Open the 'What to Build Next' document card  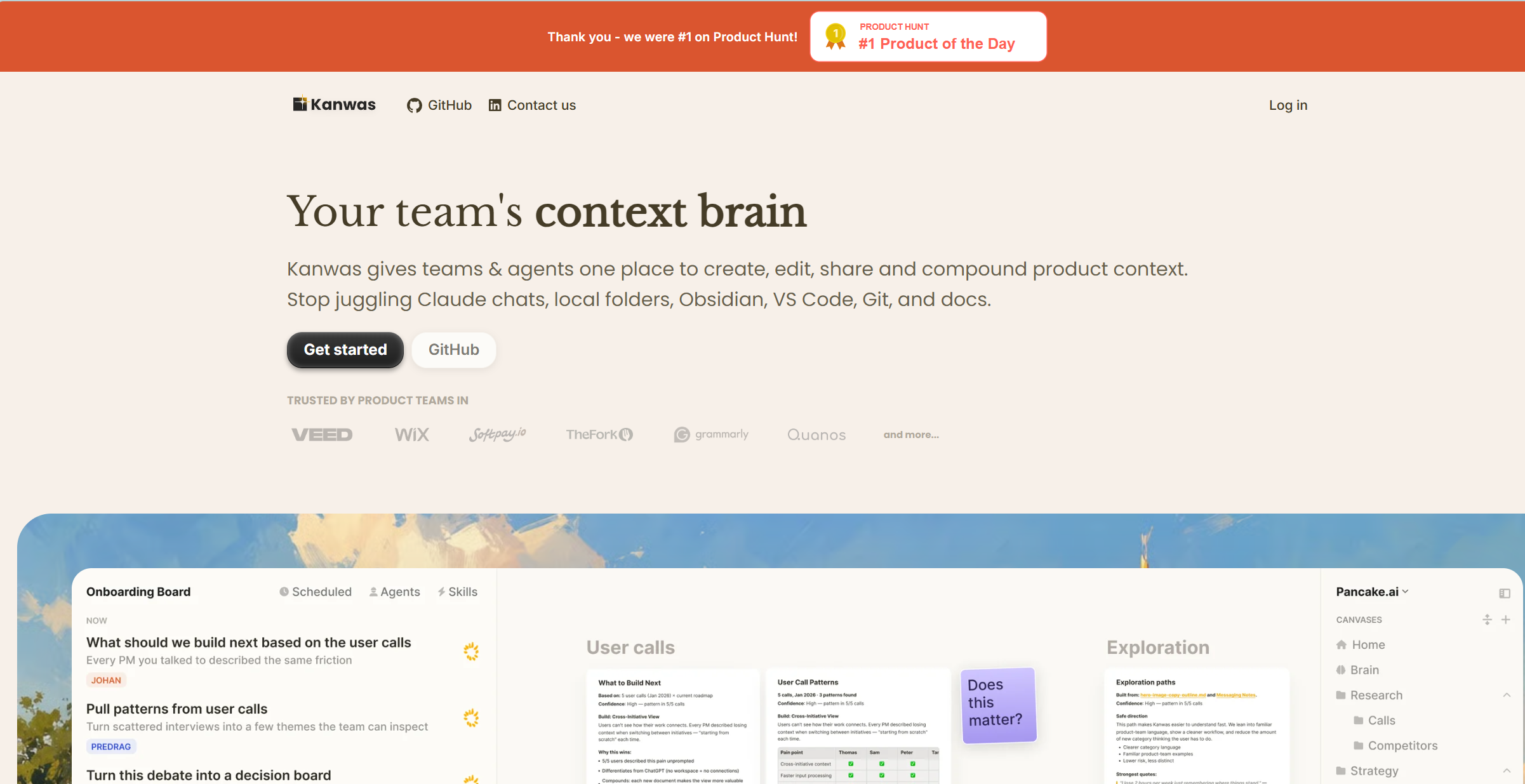click(x=673, y=726)
